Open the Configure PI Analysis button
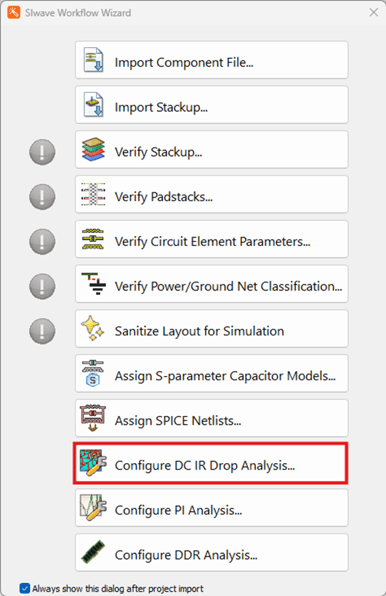Screen dimensions: 386x596 point(212,508)
